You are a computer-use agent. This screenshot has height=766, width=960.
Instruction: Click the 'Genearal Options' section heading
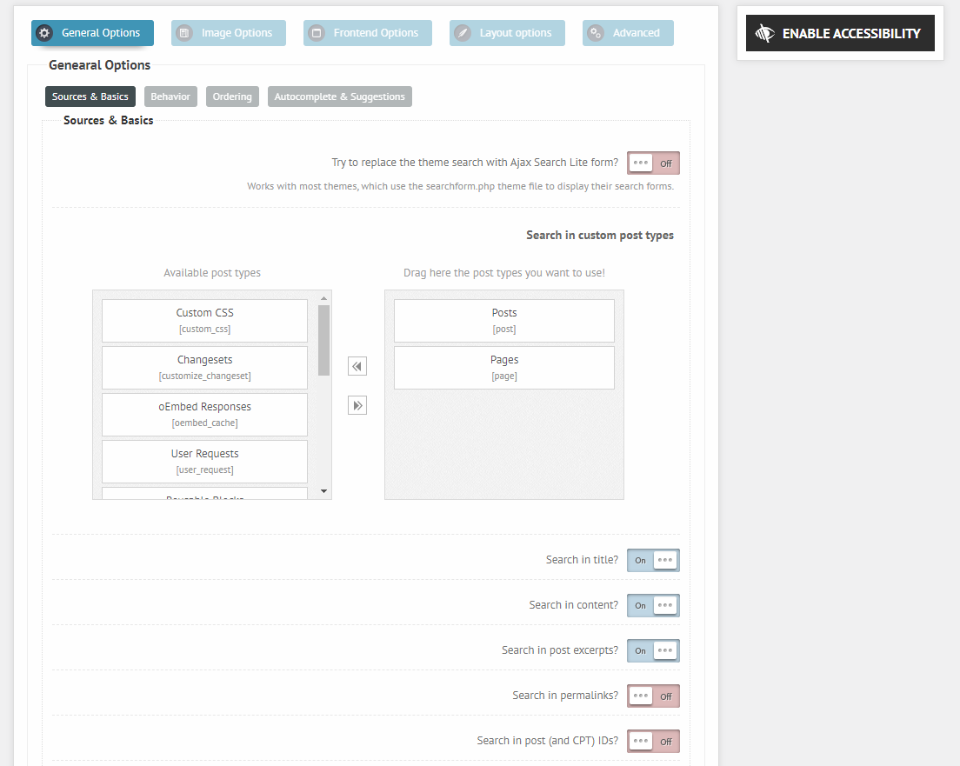(x=100, y=65)
